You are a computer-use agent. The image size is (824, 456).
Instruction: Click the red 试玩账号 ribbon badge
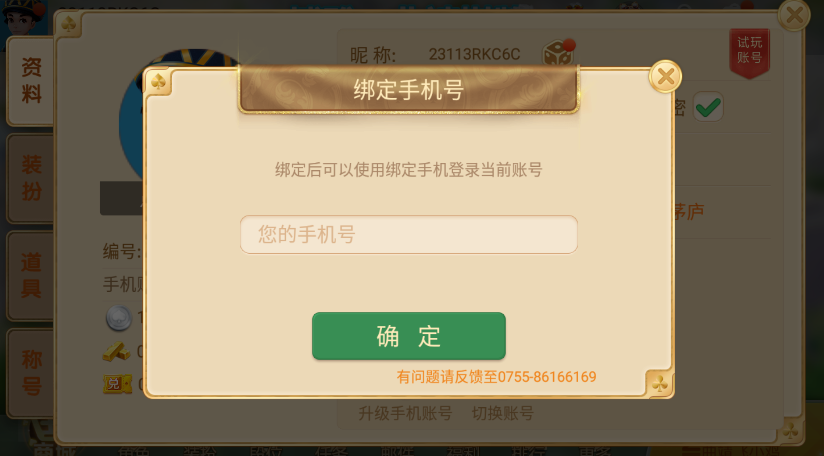[x=749, y=53]
